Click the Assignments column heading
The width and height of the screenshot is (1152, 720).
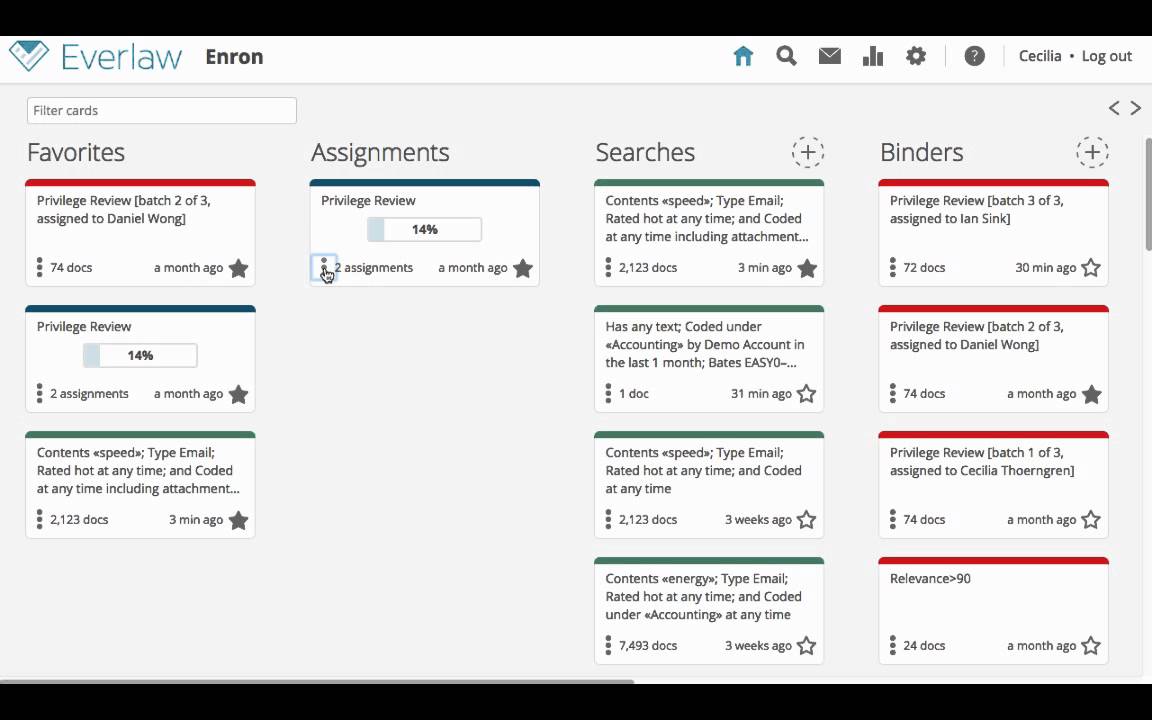(380, 152)
